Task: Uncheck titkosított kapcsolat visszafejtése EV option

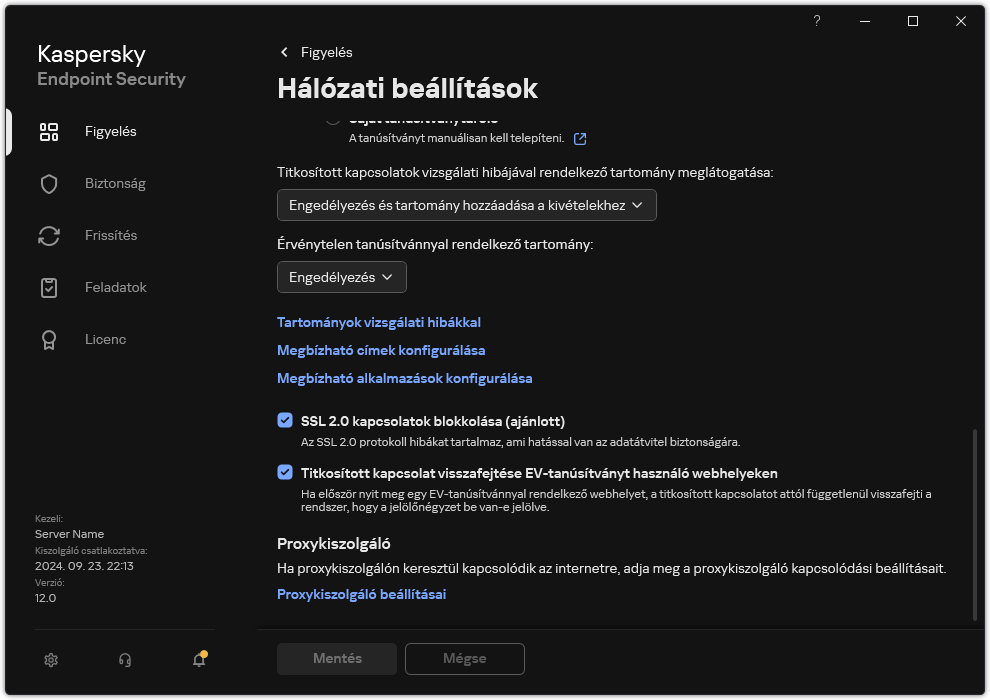Action: 285,472
